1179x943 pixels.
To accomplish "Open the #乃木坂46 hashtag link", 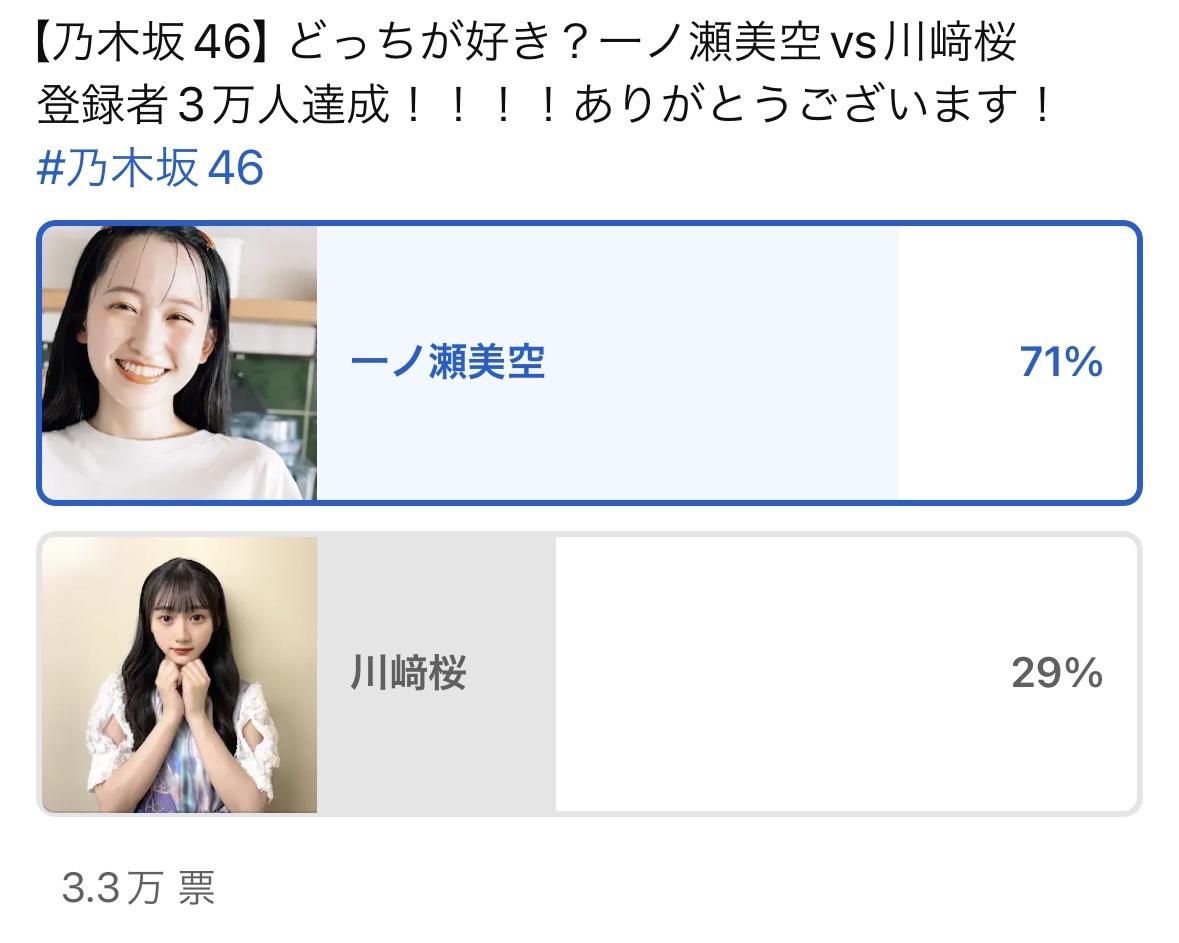I will pos(150,167).
